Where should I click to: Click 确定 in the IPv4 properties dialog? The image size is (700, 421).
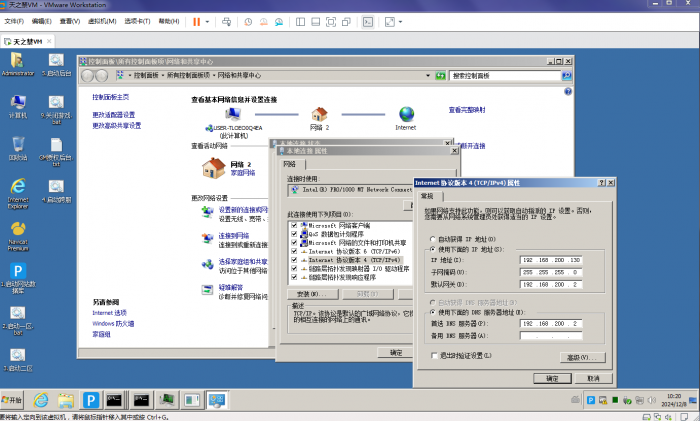coord(552,379)
